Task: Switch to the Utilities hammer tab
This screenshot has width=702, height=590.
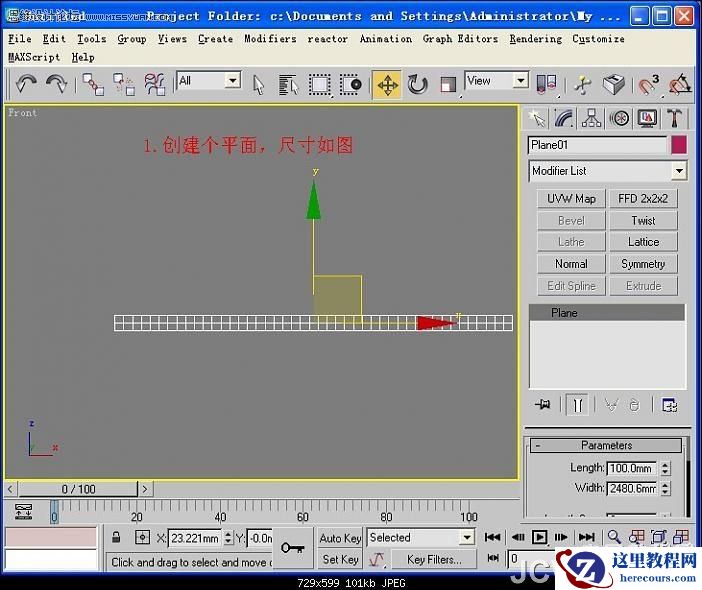Action: 674,118
